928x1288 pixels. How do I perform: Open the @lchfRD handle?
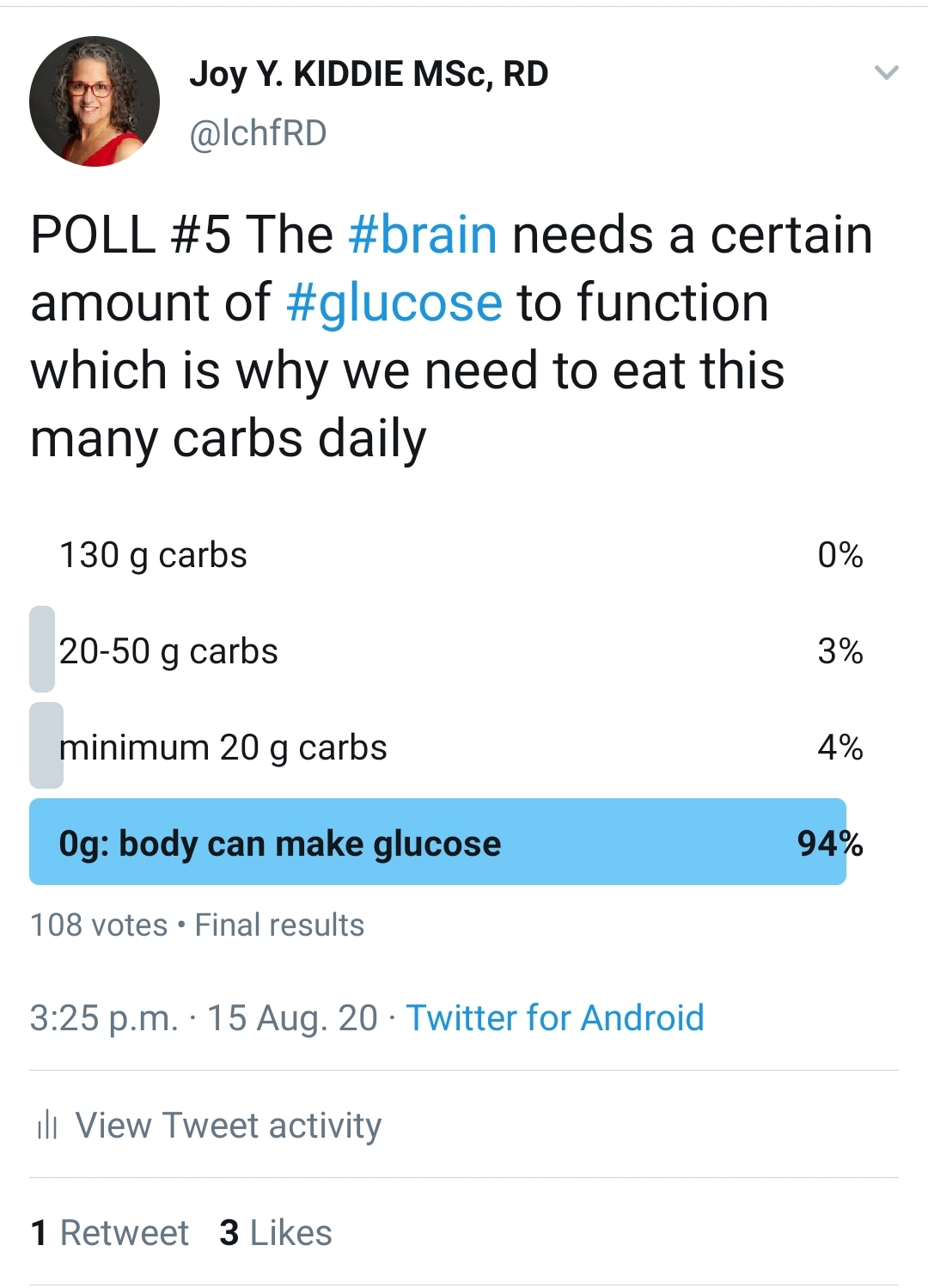pyautogui.click(x=258, y=134)
